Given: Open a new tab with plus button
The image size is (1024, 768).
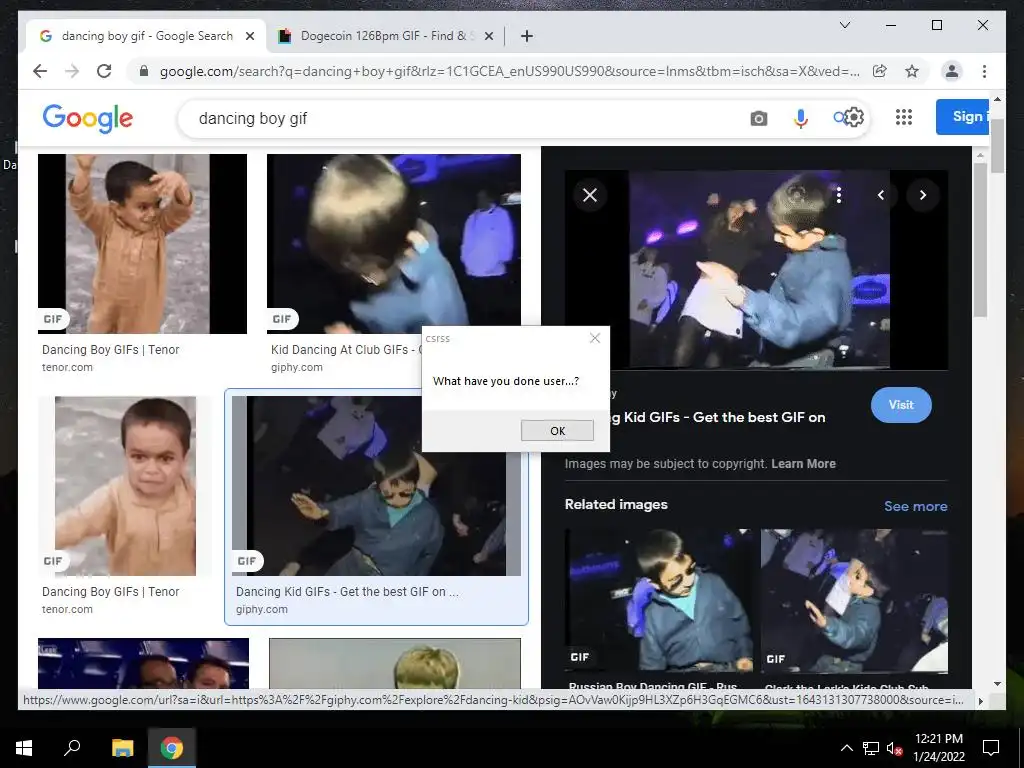Looking at the screenshot, I should point(527,36).
